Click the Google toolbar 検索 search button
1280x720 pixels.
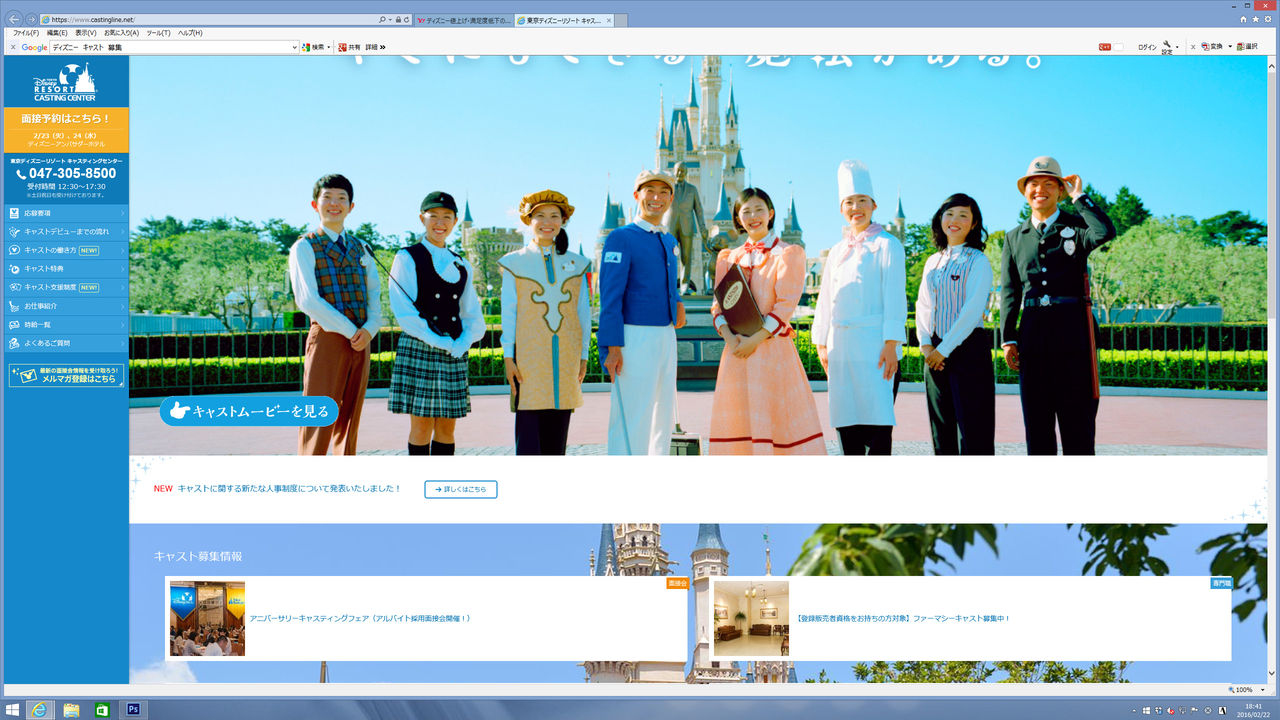pos(314,47)
